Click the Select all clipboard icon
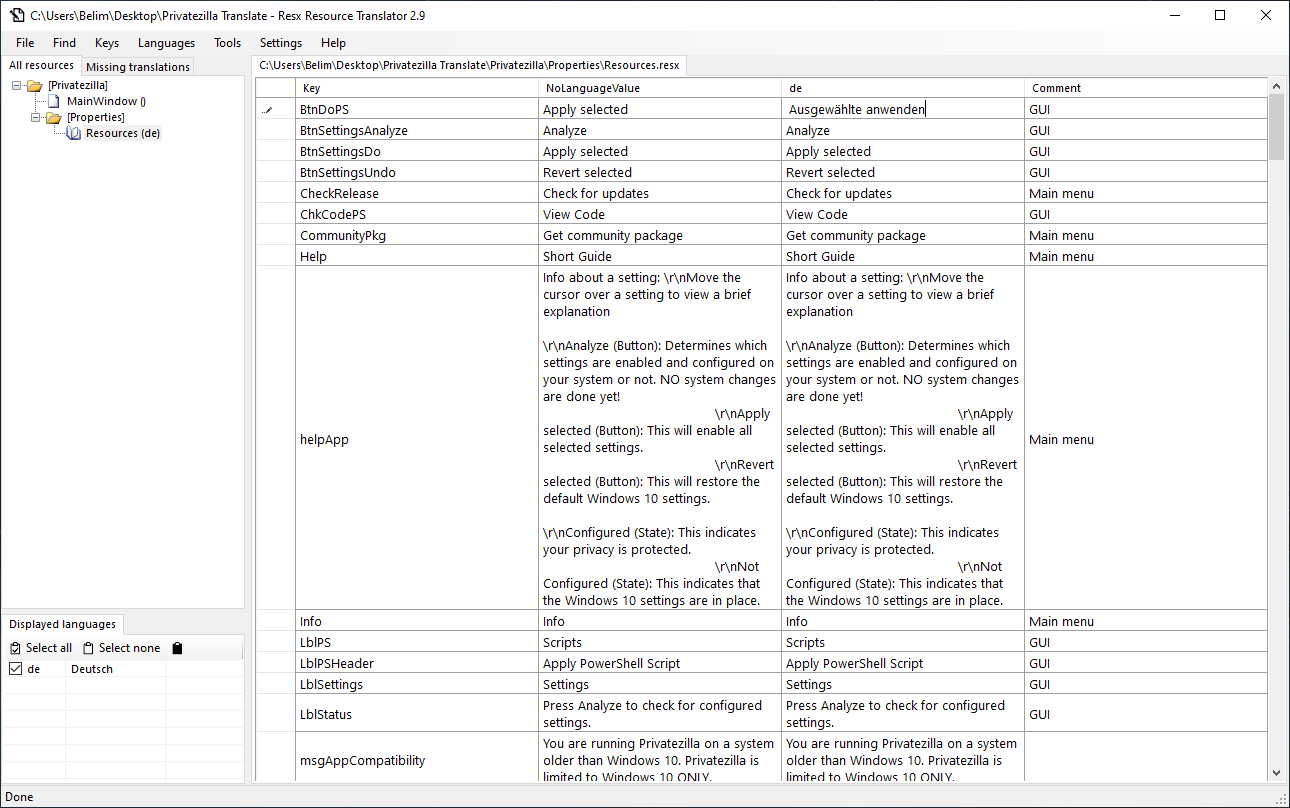Screen dimensions: 1290x808 coord(15,648)
